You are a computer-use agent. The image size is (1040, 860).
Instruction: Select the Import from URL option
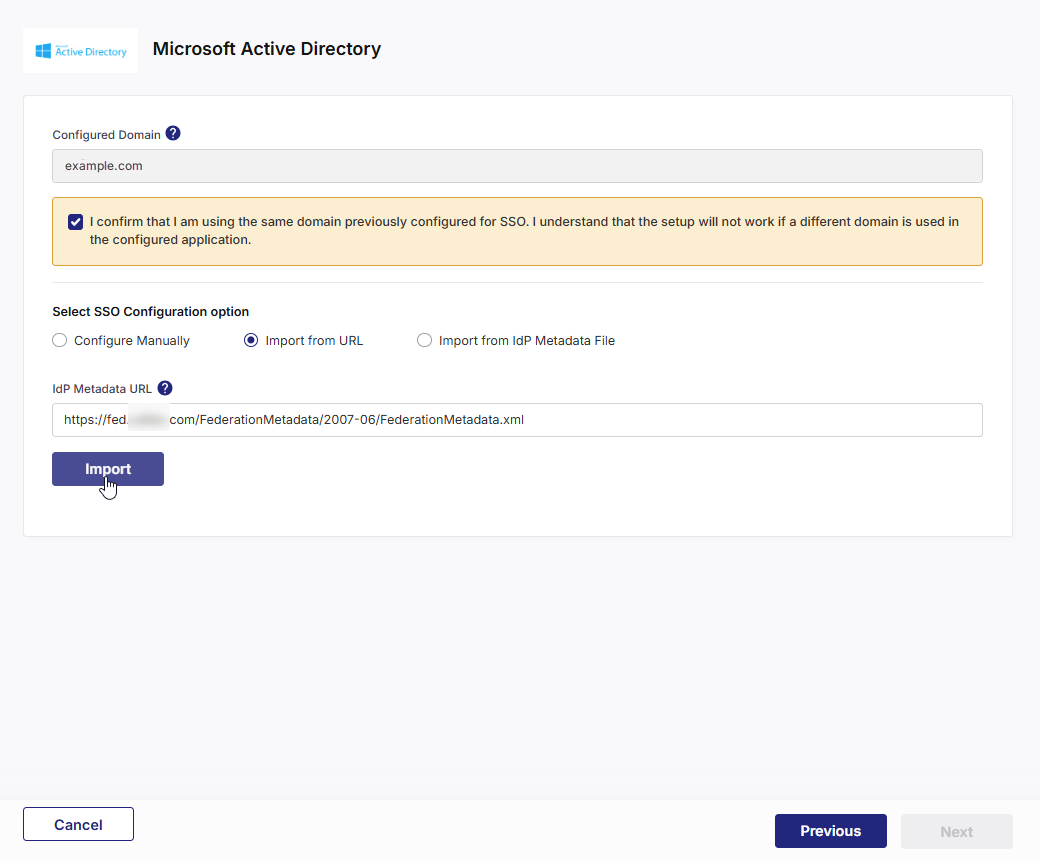[x=250, y=340]
